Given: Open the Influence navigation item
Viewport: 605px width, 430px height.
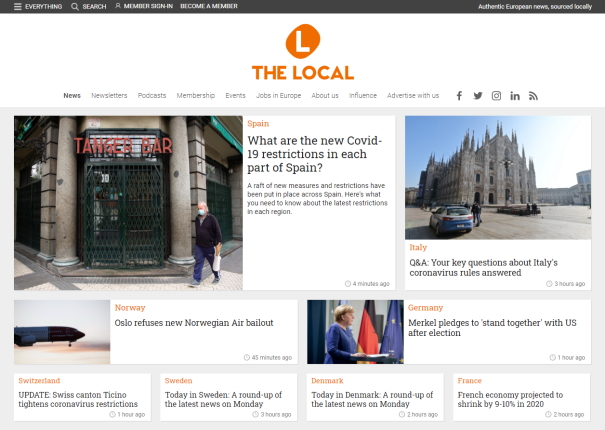Looking at the screenshot, I should point(363,95).
